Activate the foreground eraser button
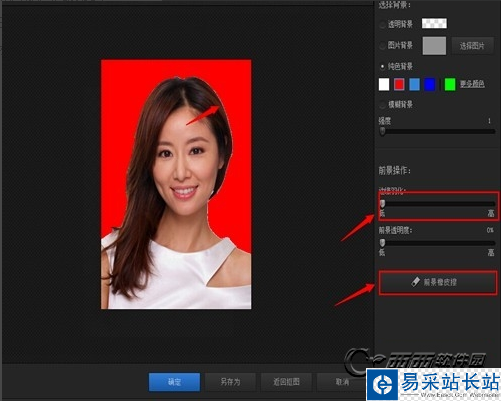The height and width of the screenshot is (401, 501). point(438,282)
